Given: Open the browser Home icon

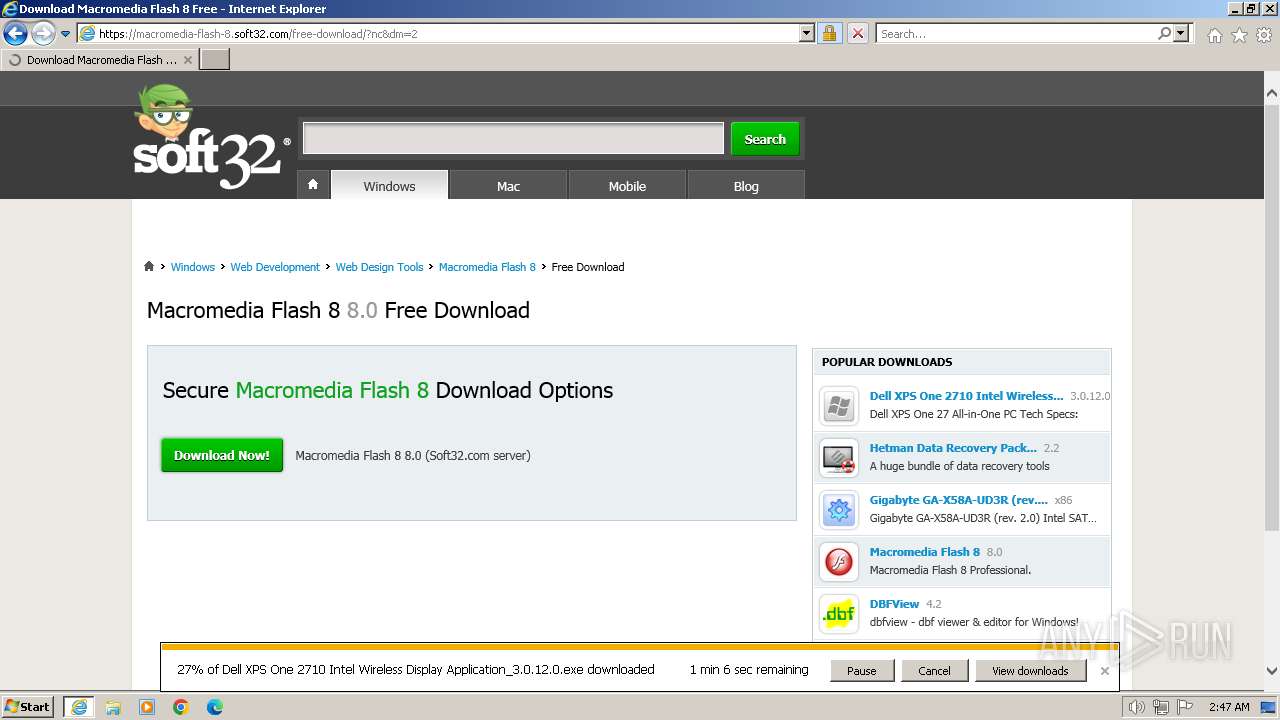Looking at the screenshot, I should click(1214, 35).
